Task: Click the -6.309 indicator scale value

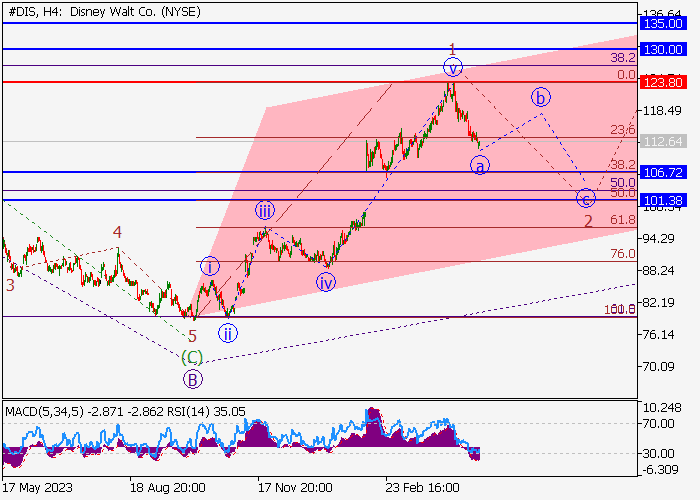Action: (x=661, y=470)
